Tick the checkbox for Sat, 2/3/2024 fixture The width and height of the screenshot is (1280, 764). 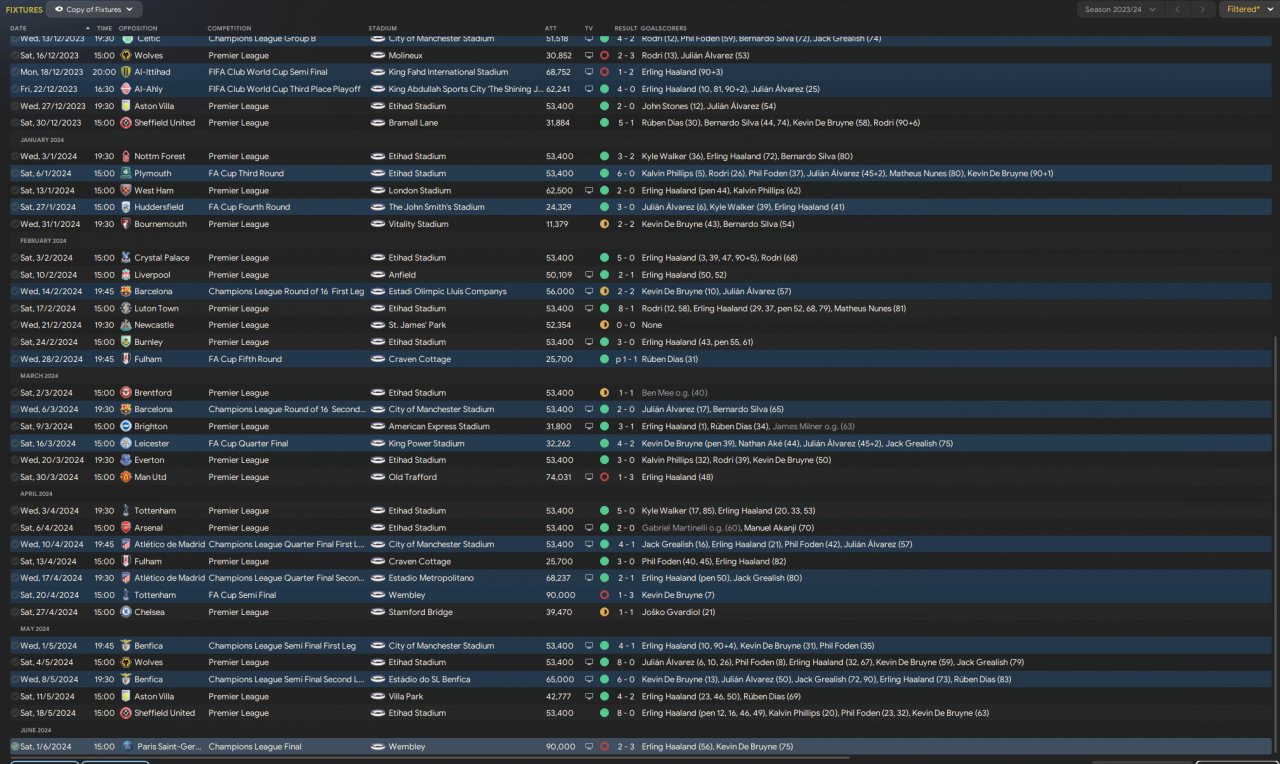pyautogui.click(x=15, y=393)
